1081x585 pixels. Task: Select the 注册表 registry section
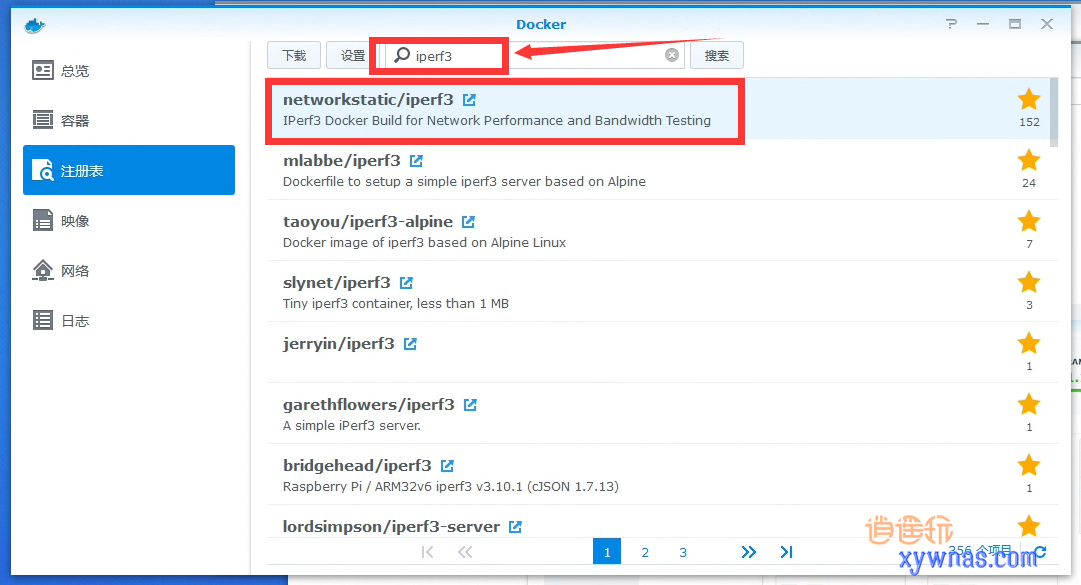click(x=129, y=170)
